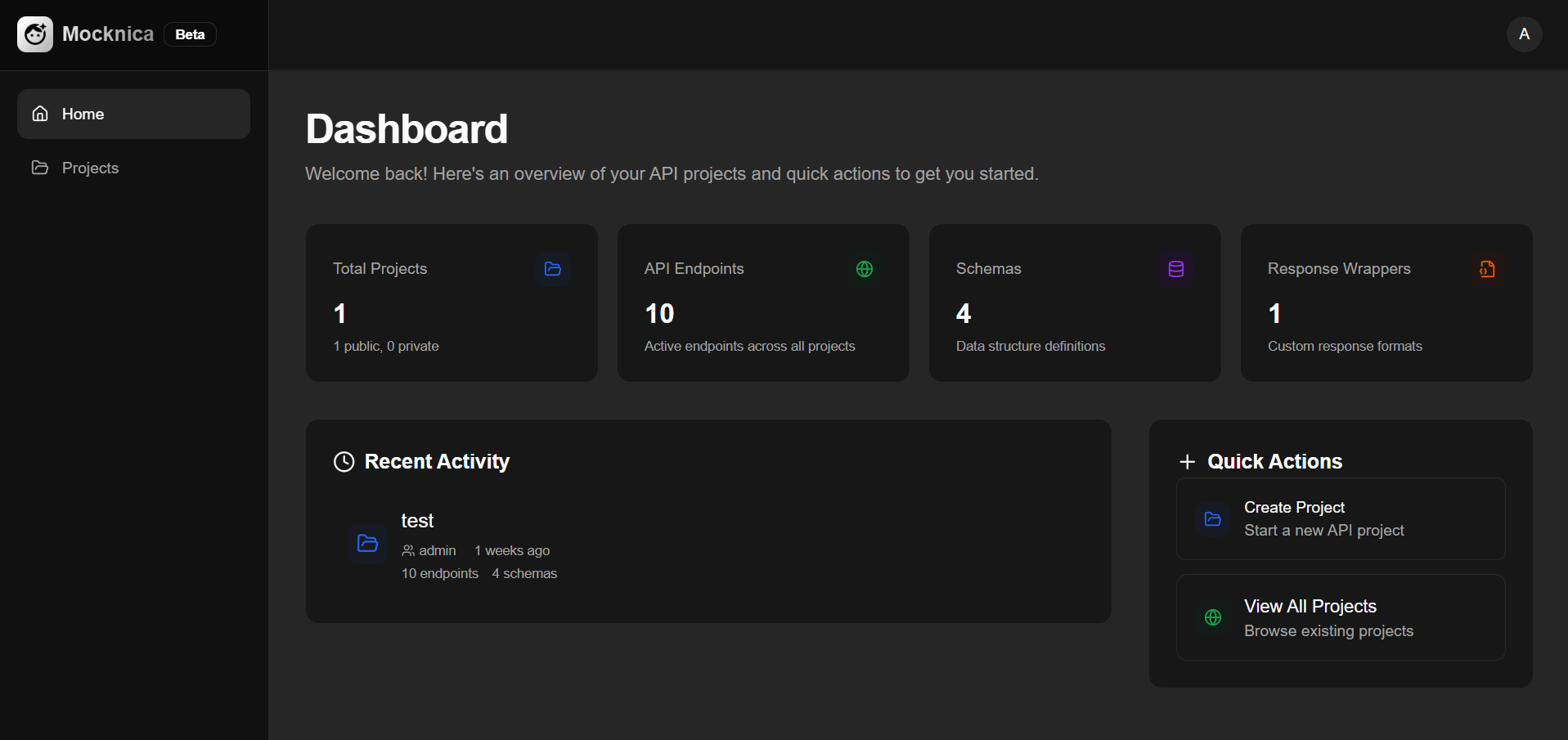Open the test project from Recent Activity
The width and height of the screenshot is (1568, 740).
point(418,520)
